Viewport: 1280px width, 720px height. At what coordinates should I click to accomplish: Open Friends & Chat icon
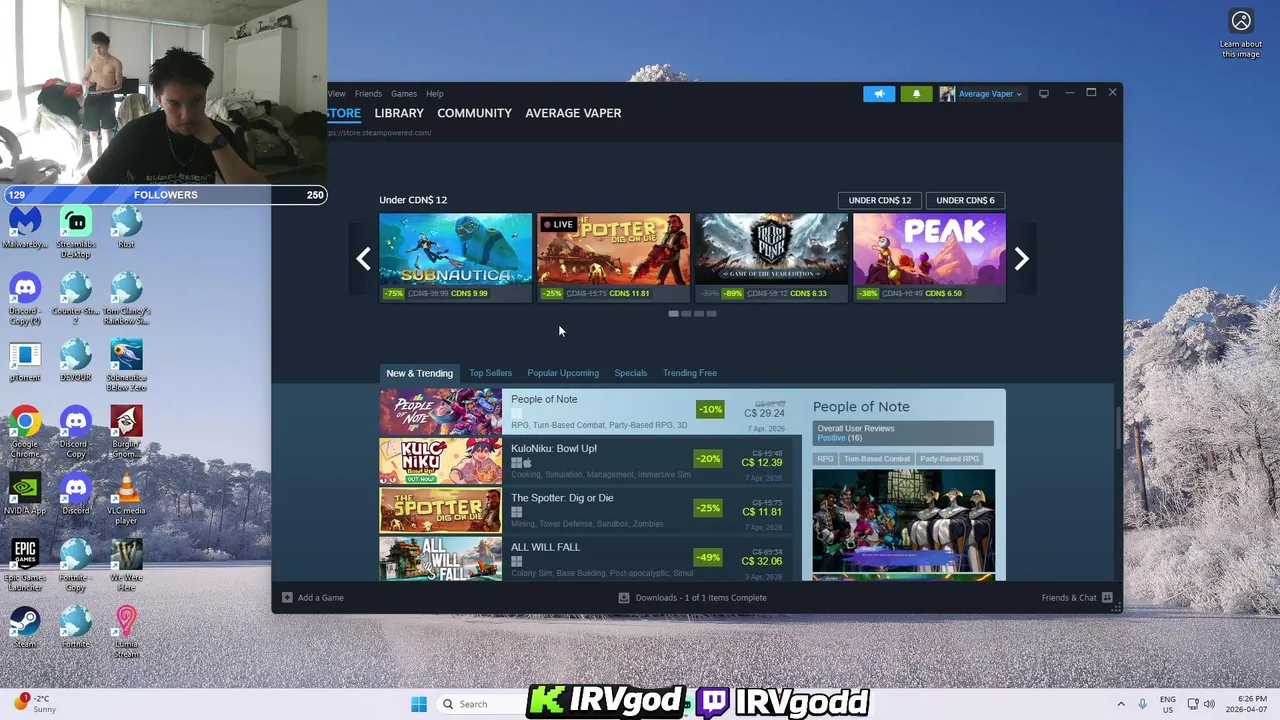tap(1107, 598)
